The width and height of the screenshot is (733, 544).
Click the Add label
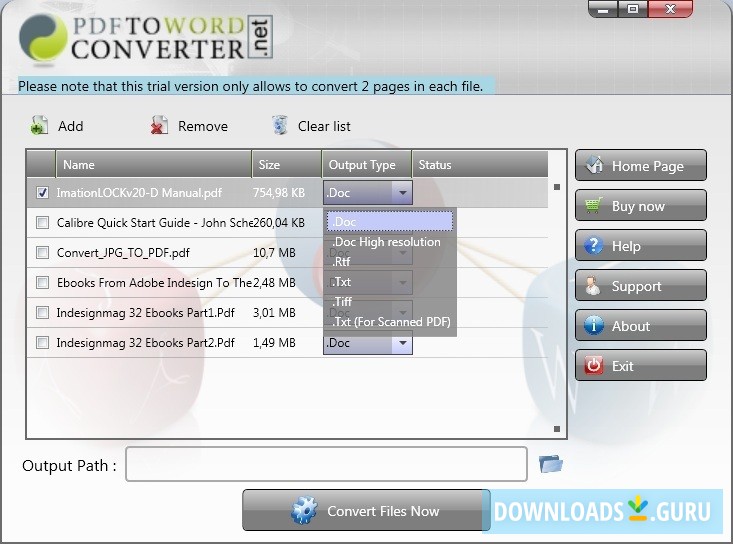click(x=71, y=126)
